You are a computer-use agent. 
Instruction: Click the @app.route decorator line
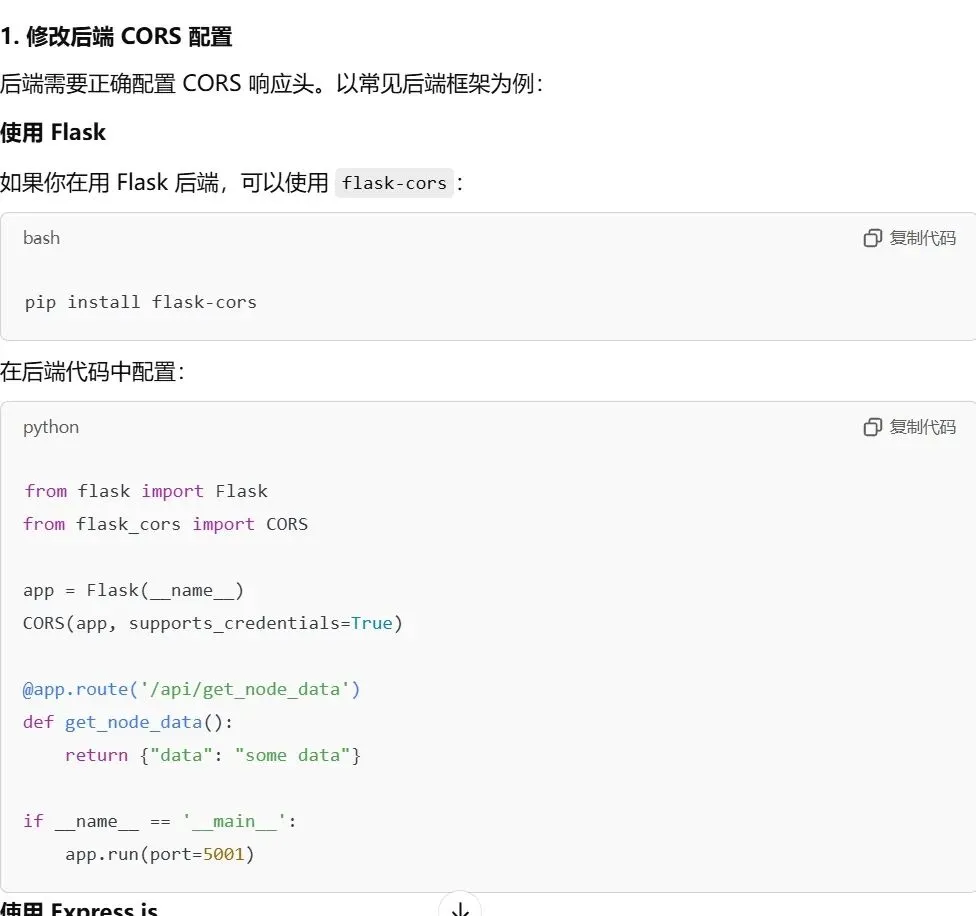pyautogui.click(x=192, y=689)
